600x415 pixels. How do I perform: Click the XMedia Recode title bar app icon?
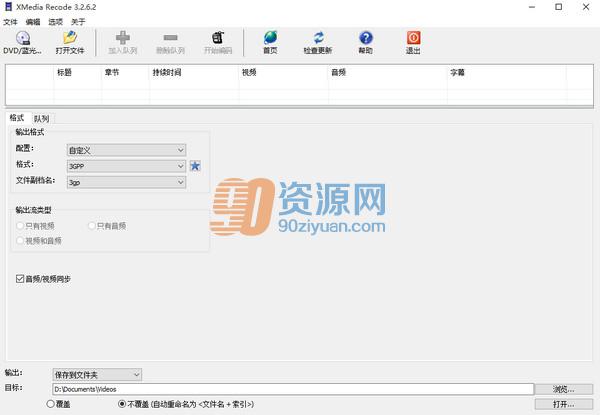click(8, 7)
